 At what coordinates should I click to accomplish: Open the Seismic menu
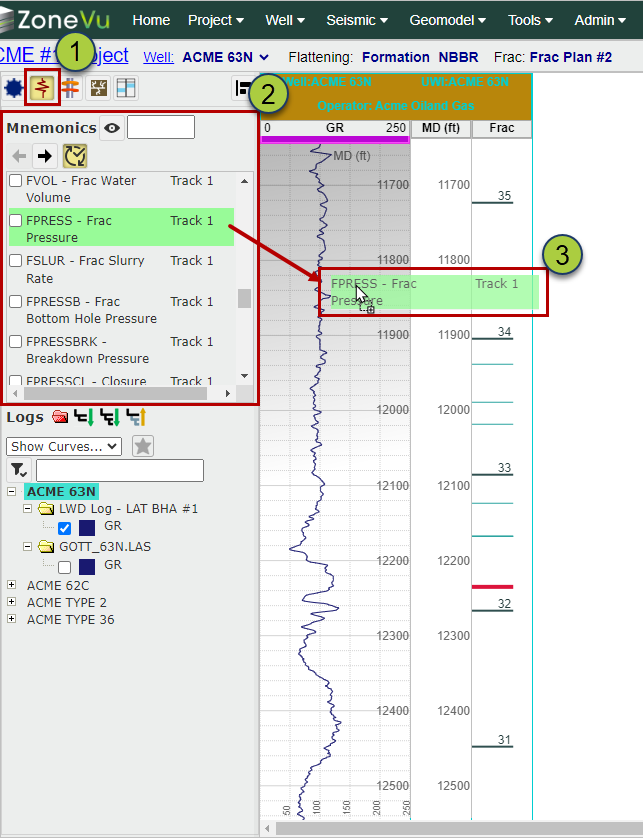[357, 20]
